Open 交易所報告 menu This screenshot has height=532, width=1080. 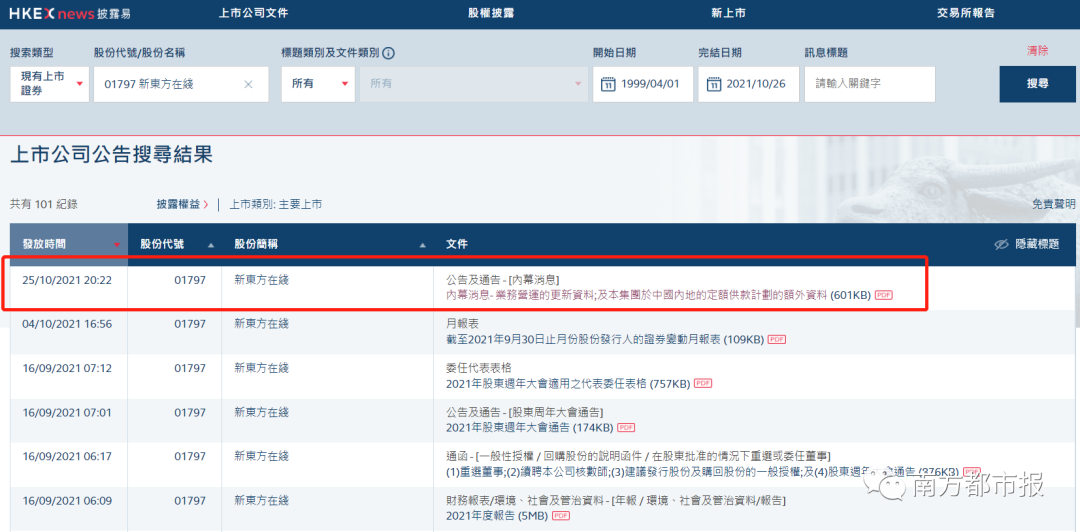pos(966,13)
